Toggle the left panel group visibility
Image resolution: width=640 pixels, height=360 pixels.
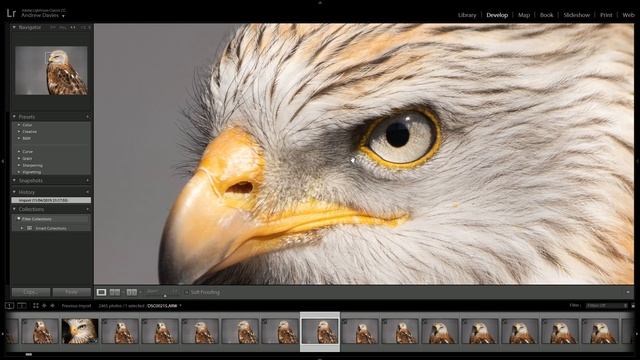coord(2,161)
